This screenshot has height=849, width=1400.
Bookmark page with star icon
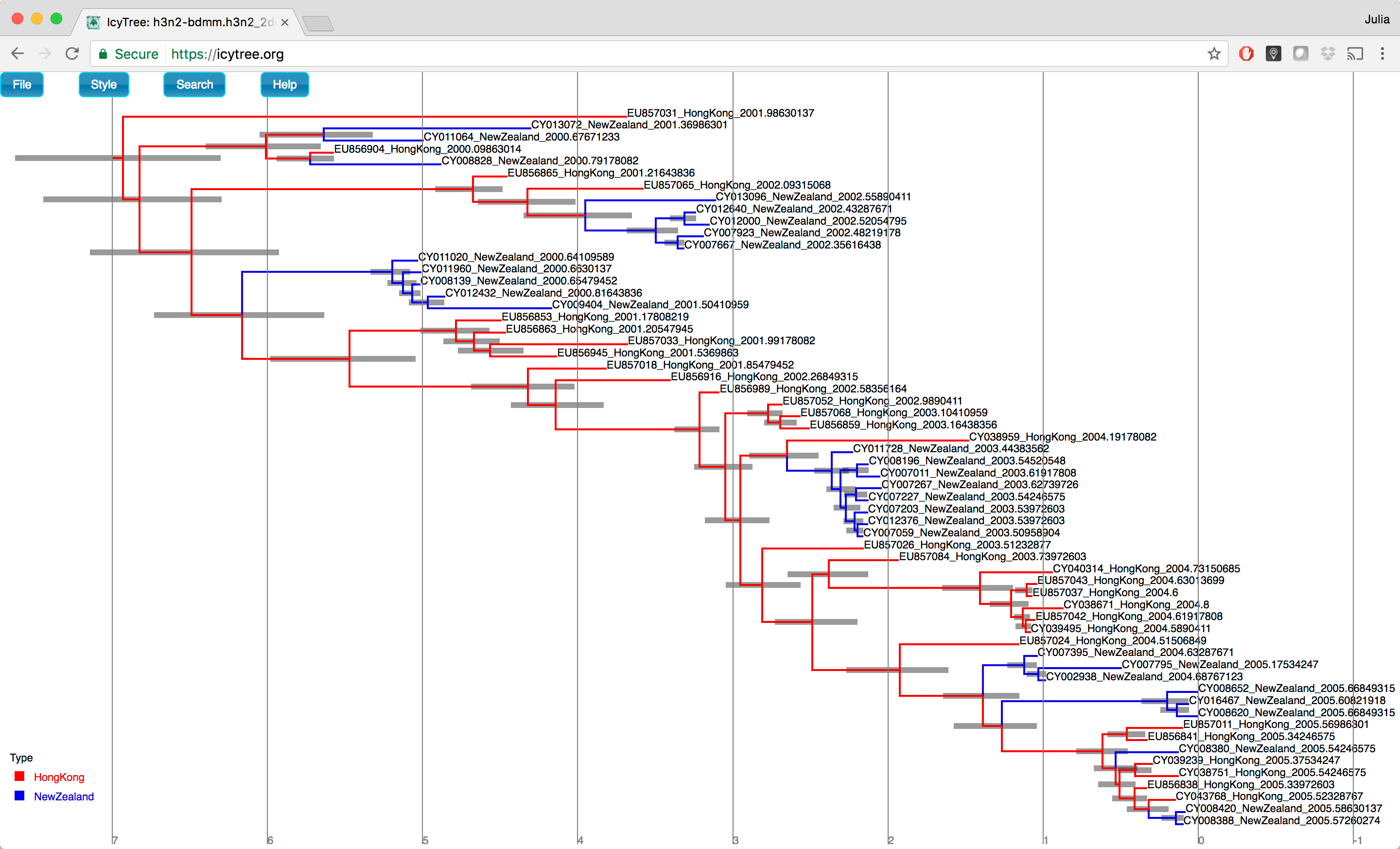point(1214,53)
